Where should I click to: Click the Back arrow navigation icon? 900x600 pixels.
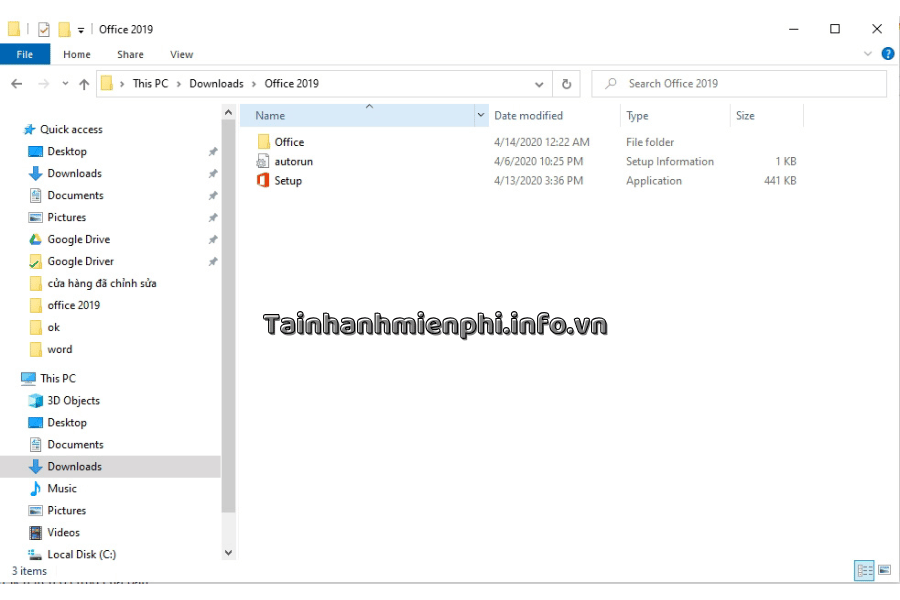(x=17, y=84)
